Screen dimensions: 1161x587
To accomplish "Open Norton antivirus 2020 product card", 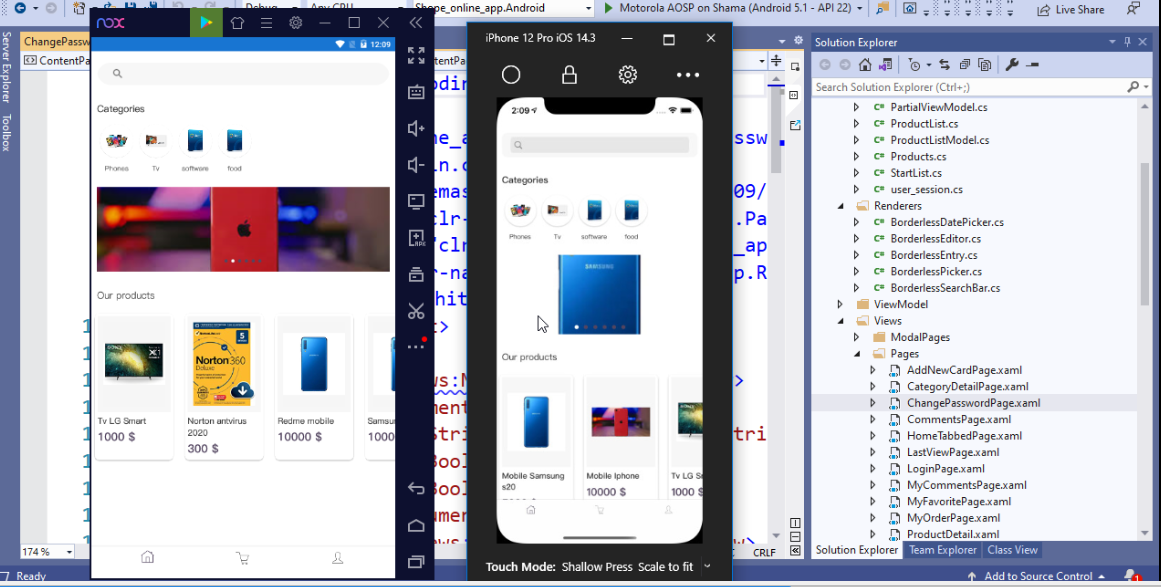I will pyautogui.click(x=224, y=388).
